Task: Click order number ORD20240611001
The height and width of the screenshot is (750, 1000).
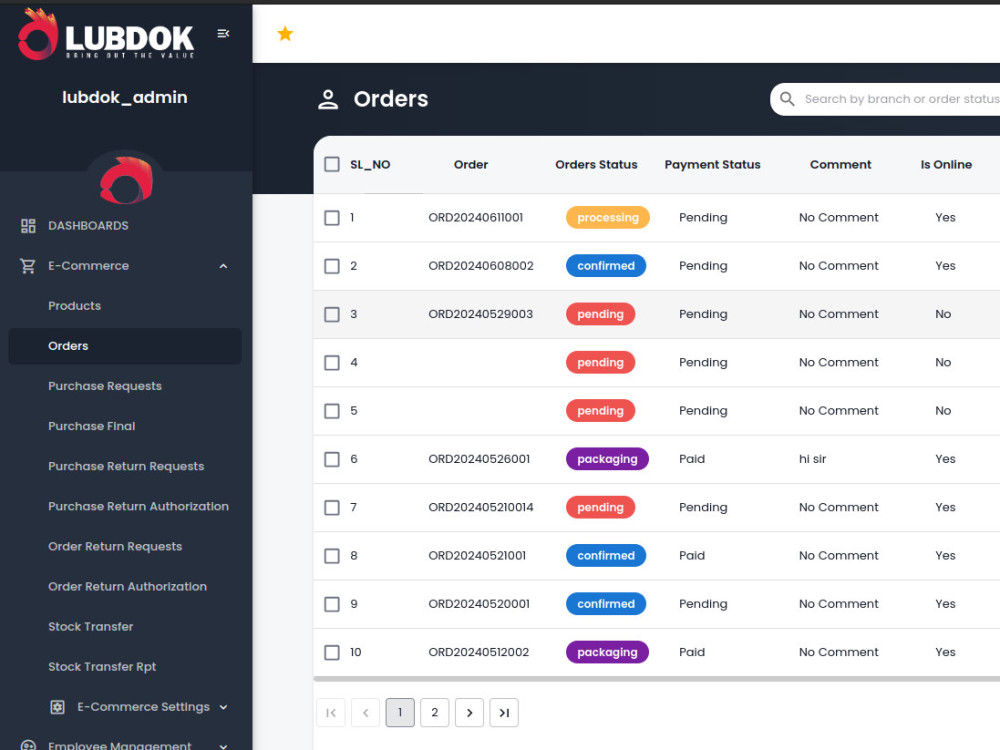Action: point(476,217)
